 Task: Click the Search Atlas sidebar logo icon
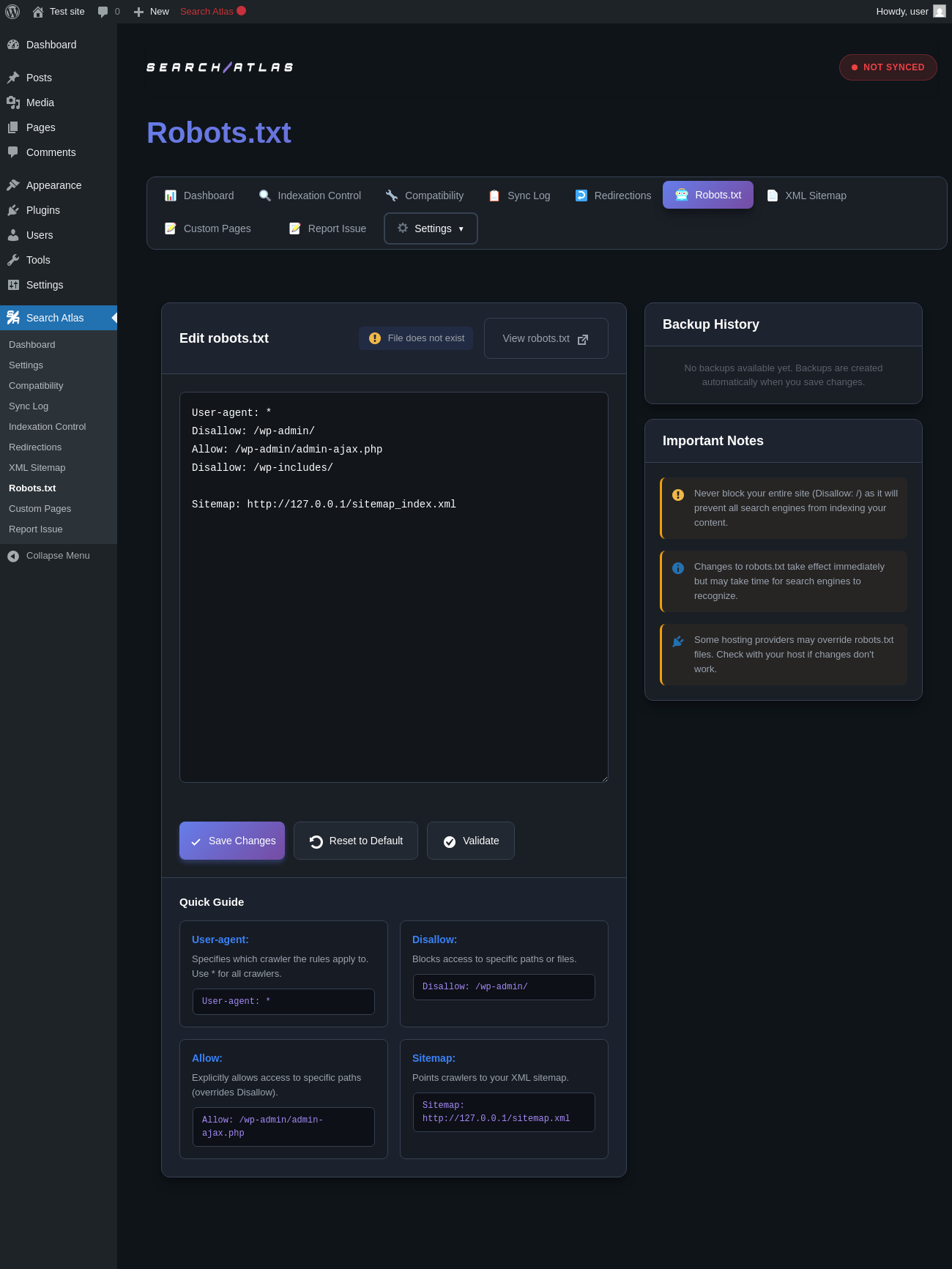pos(13,317)
